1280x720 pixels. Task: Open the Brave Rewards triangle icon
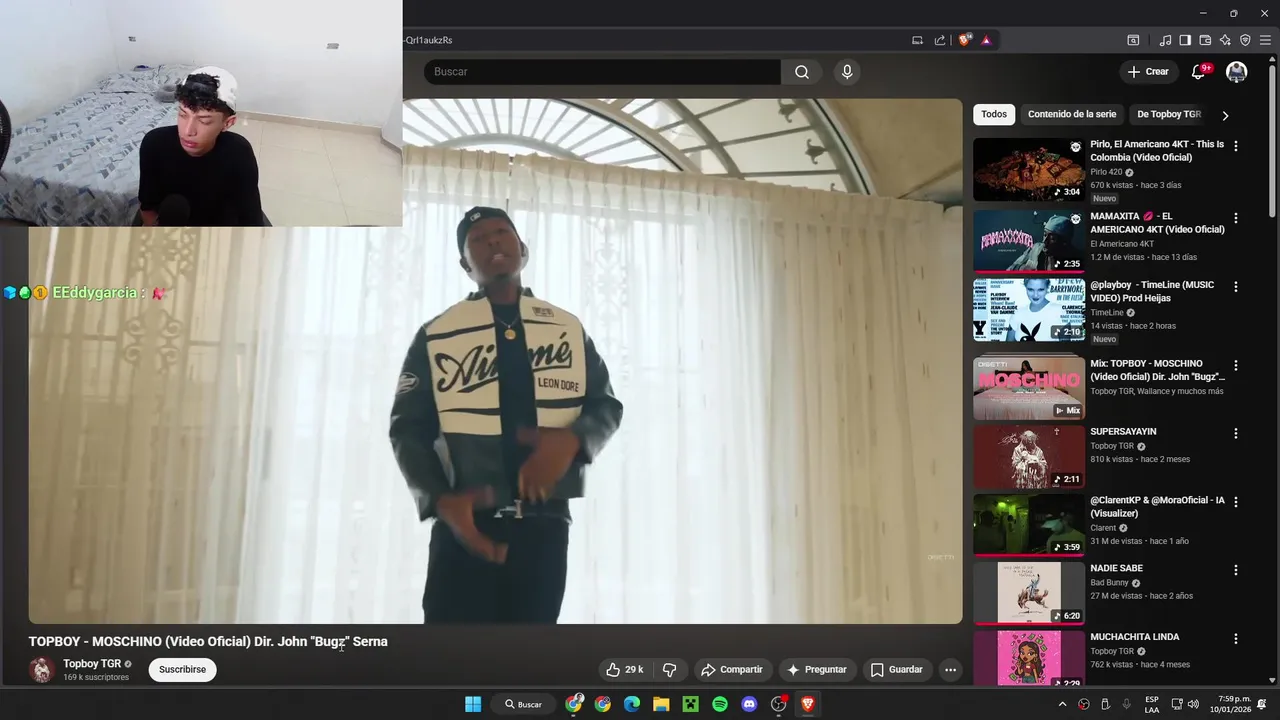[986, 40]
